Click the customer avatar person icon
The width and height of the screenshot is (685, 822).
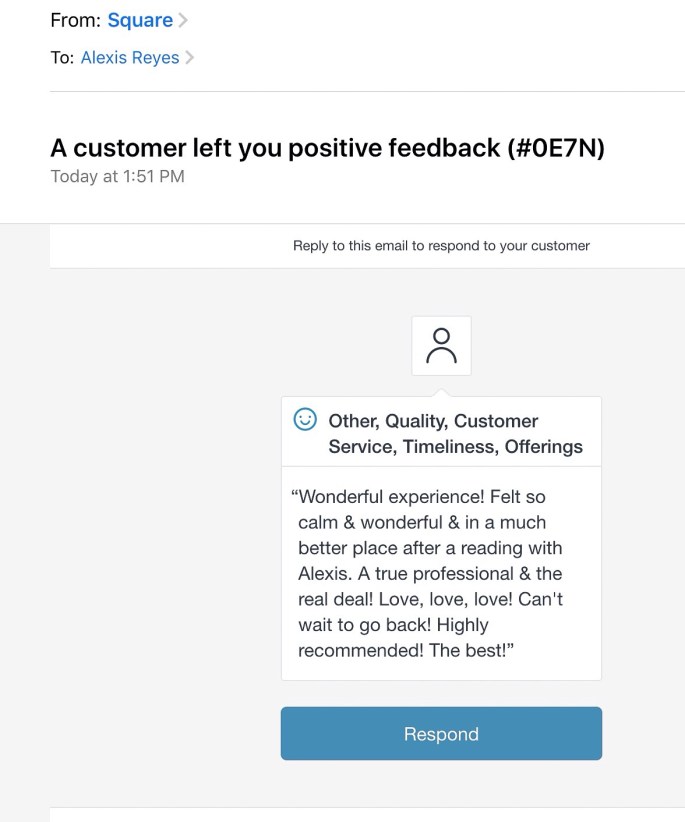(441, 346)
